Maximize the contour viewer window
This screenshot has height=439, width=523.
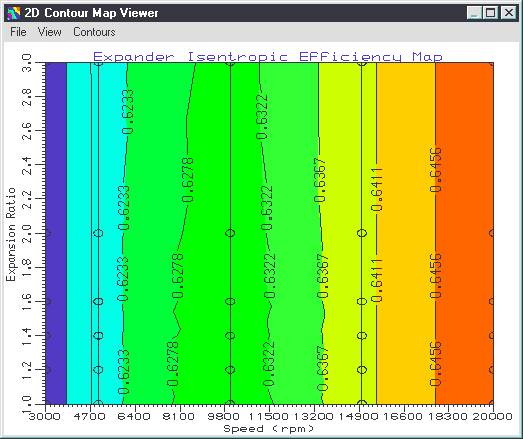[x=490, y=13]
